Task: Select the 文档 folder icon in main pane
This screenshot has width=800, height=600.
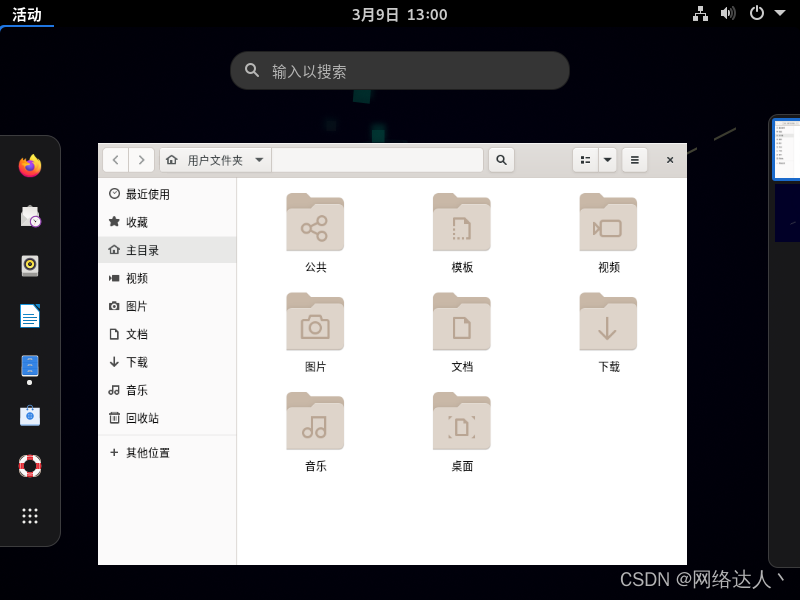Action: (462, 321)
